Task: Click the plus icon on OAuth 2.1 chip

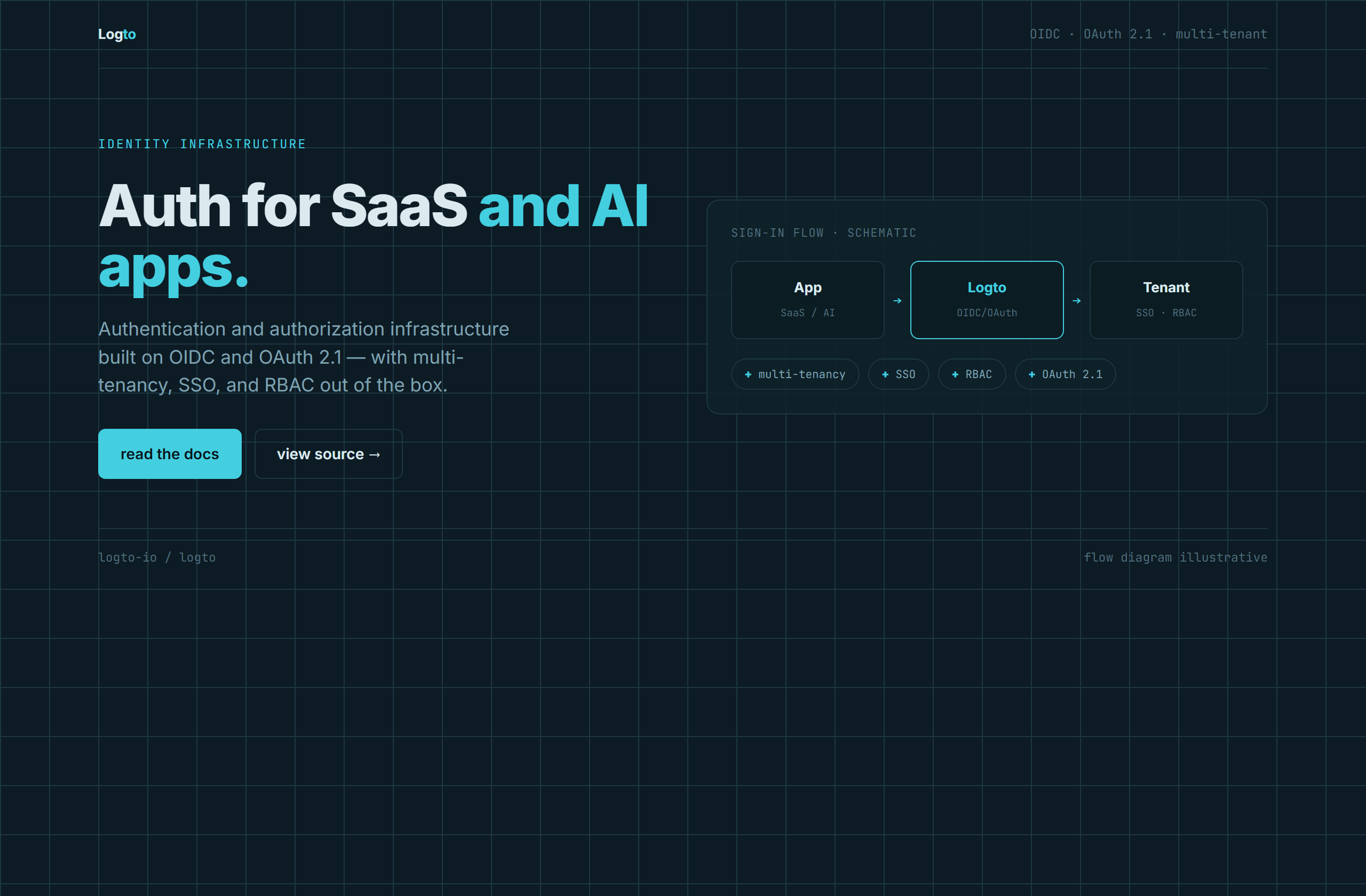Action: 1031,374
